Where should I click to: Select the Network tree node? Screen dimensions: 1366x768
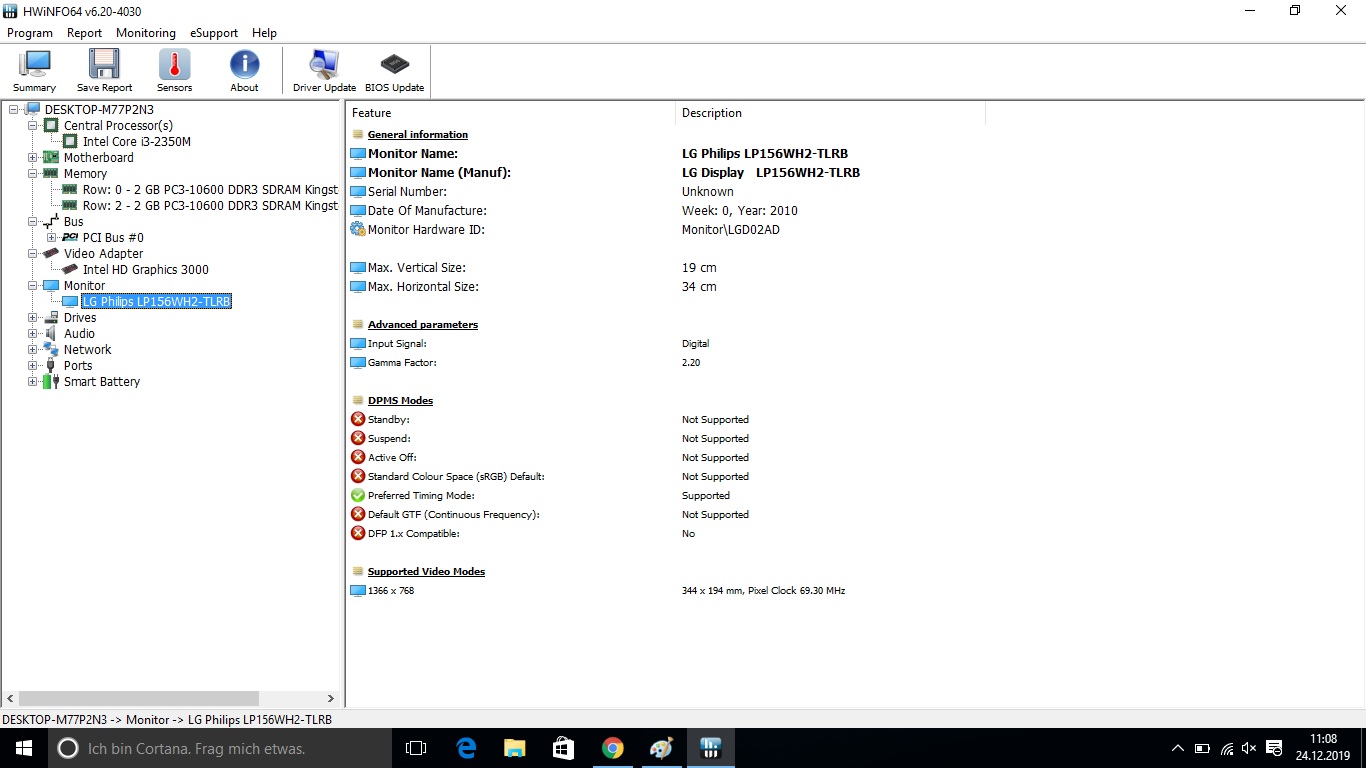point(87,350)
